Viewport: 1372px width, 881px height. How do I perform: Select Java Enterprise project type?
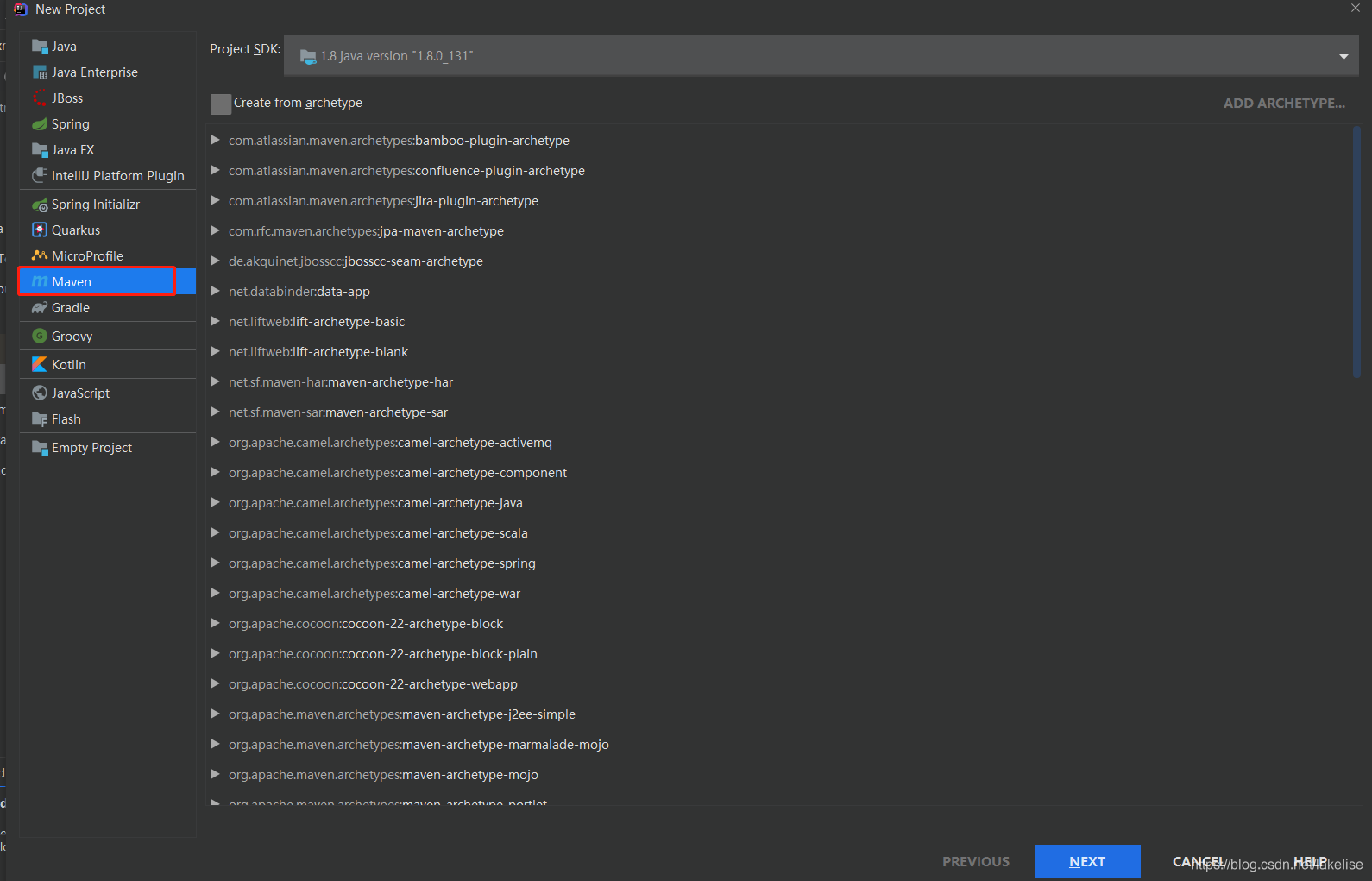click(108, 72)
